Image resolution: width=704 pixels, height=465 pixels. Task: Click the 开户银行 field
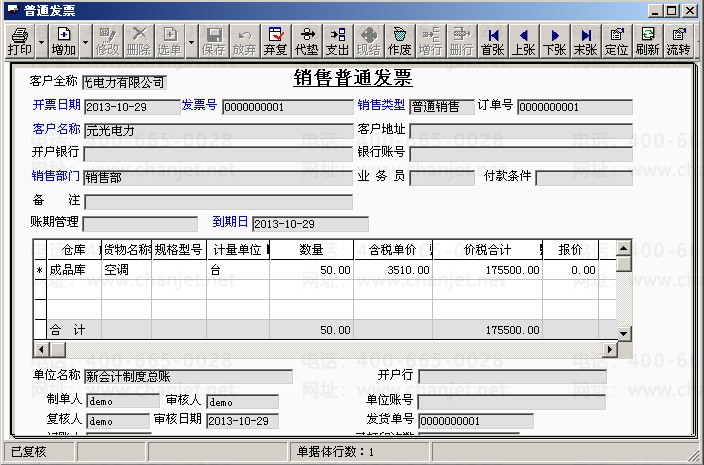pos(218,154)
